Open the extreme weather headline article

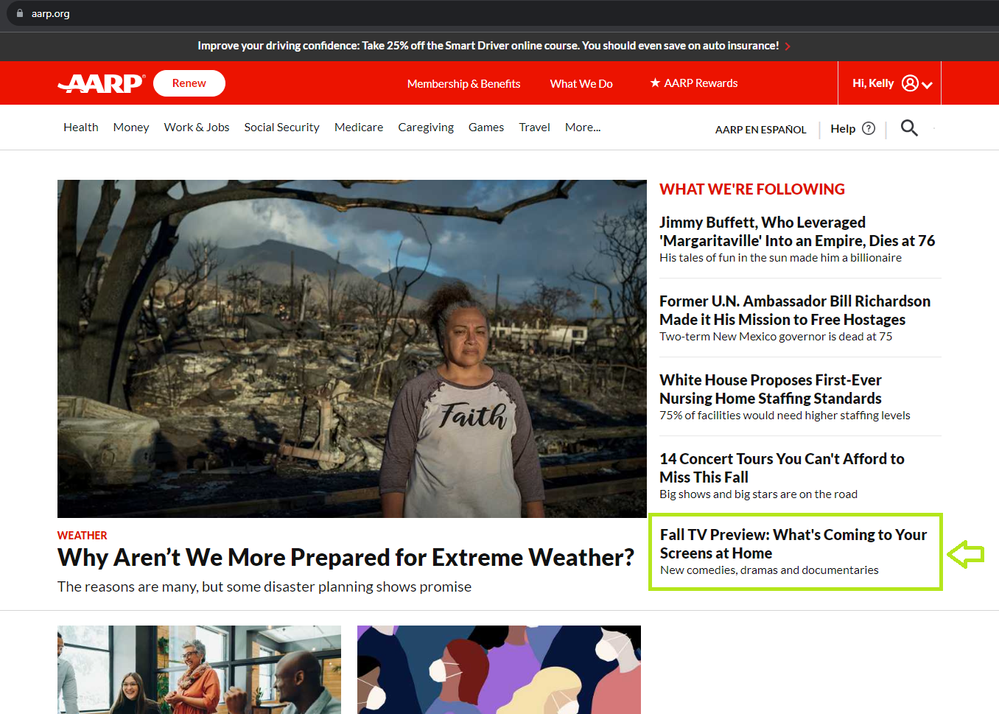pos(346,557)
